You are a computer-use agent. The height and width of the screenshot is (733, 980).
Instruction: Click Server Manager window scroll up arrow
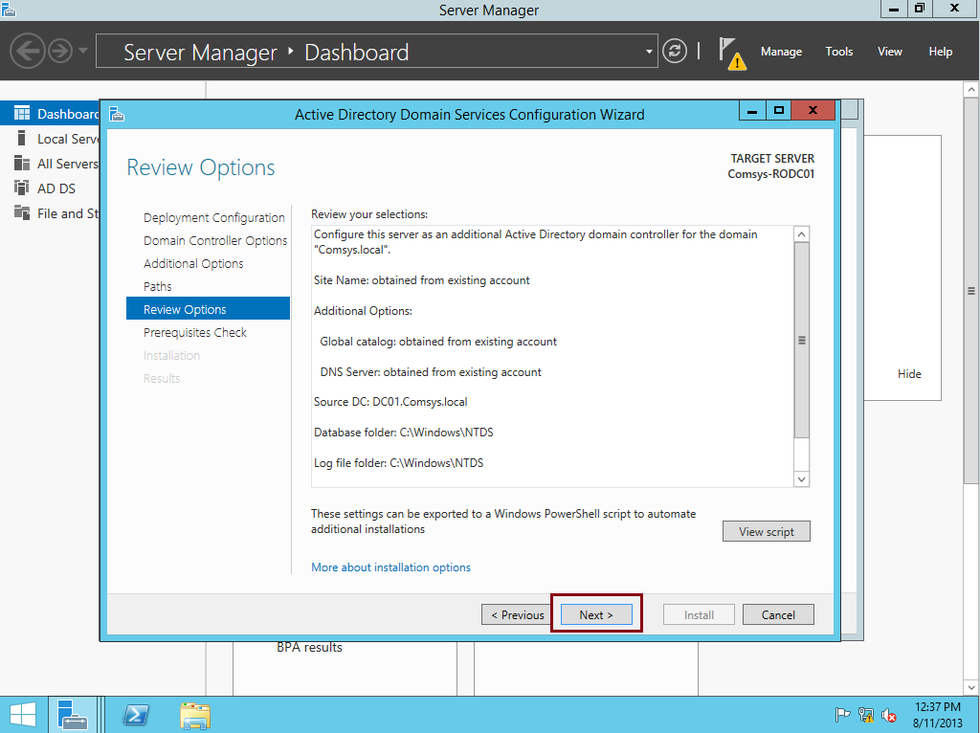click(971, 89)
